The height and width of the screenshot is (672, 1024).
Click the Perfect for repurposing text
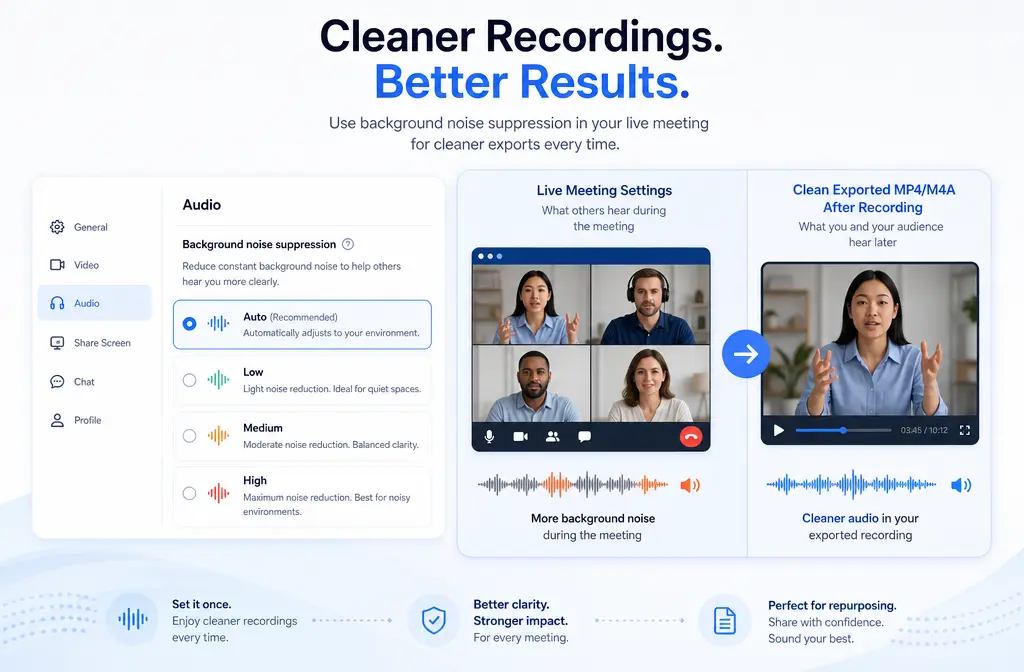tap(832, 605)
